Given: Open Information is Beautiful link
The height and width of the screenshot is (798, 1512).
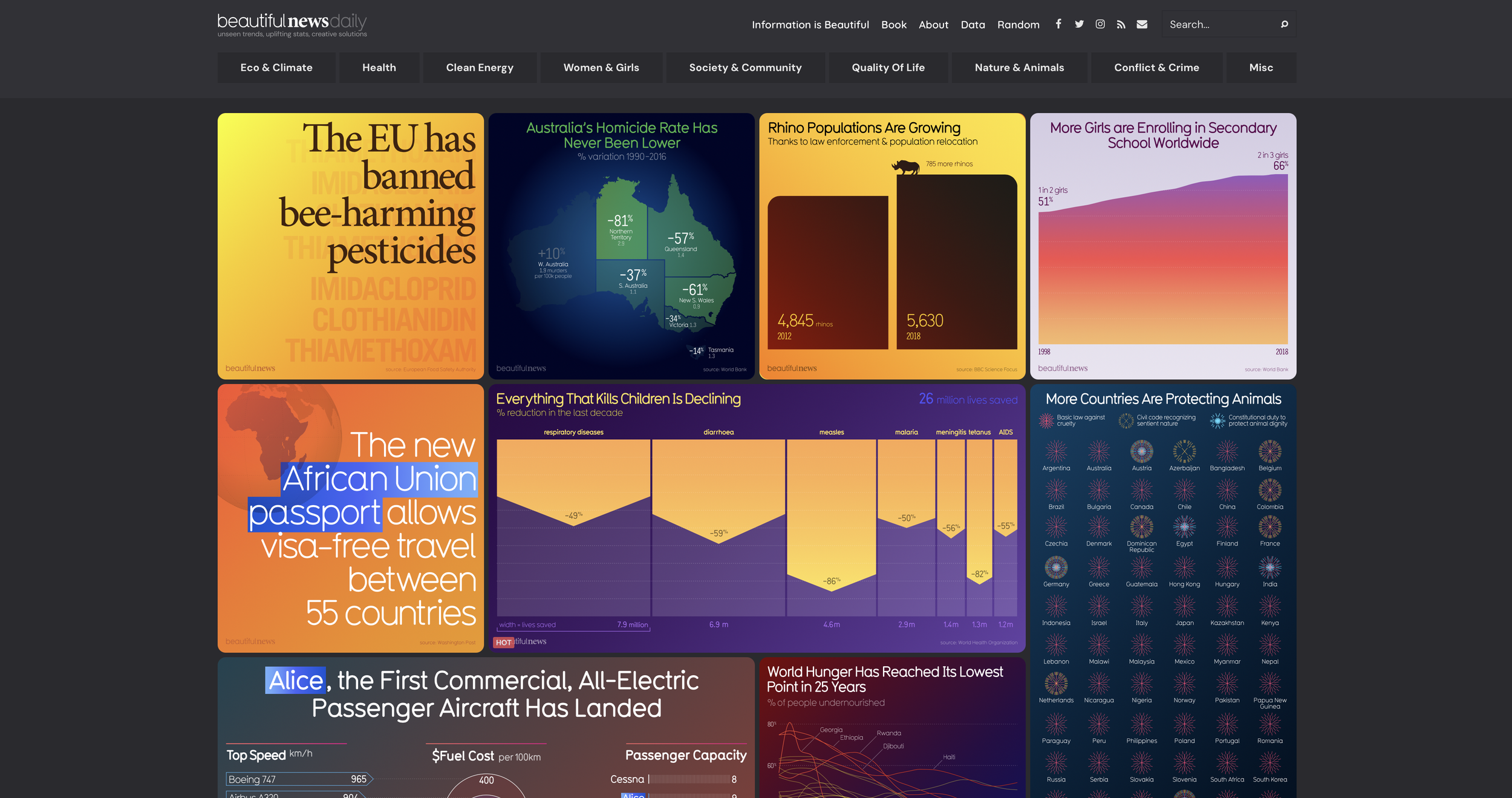Looking at the screenshot, I should pos(810,25).
